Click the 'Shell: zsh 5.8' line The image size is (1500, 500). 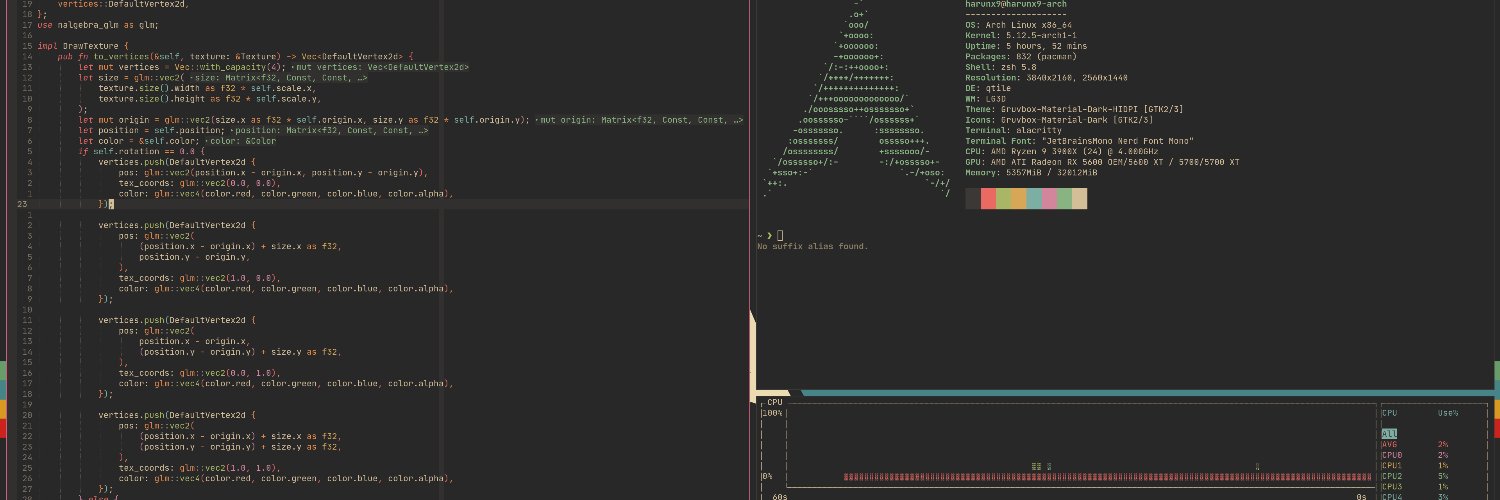pos(1000,67)
